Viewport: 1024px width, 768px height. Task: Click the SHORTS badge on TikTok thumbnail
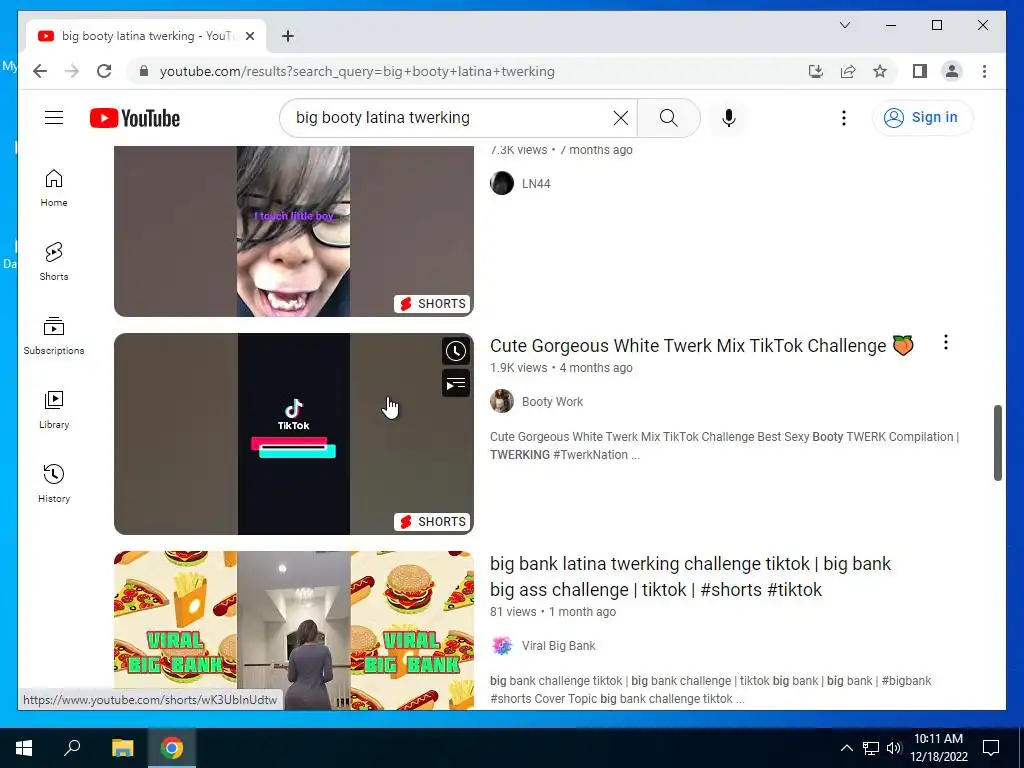click(432, 522)
